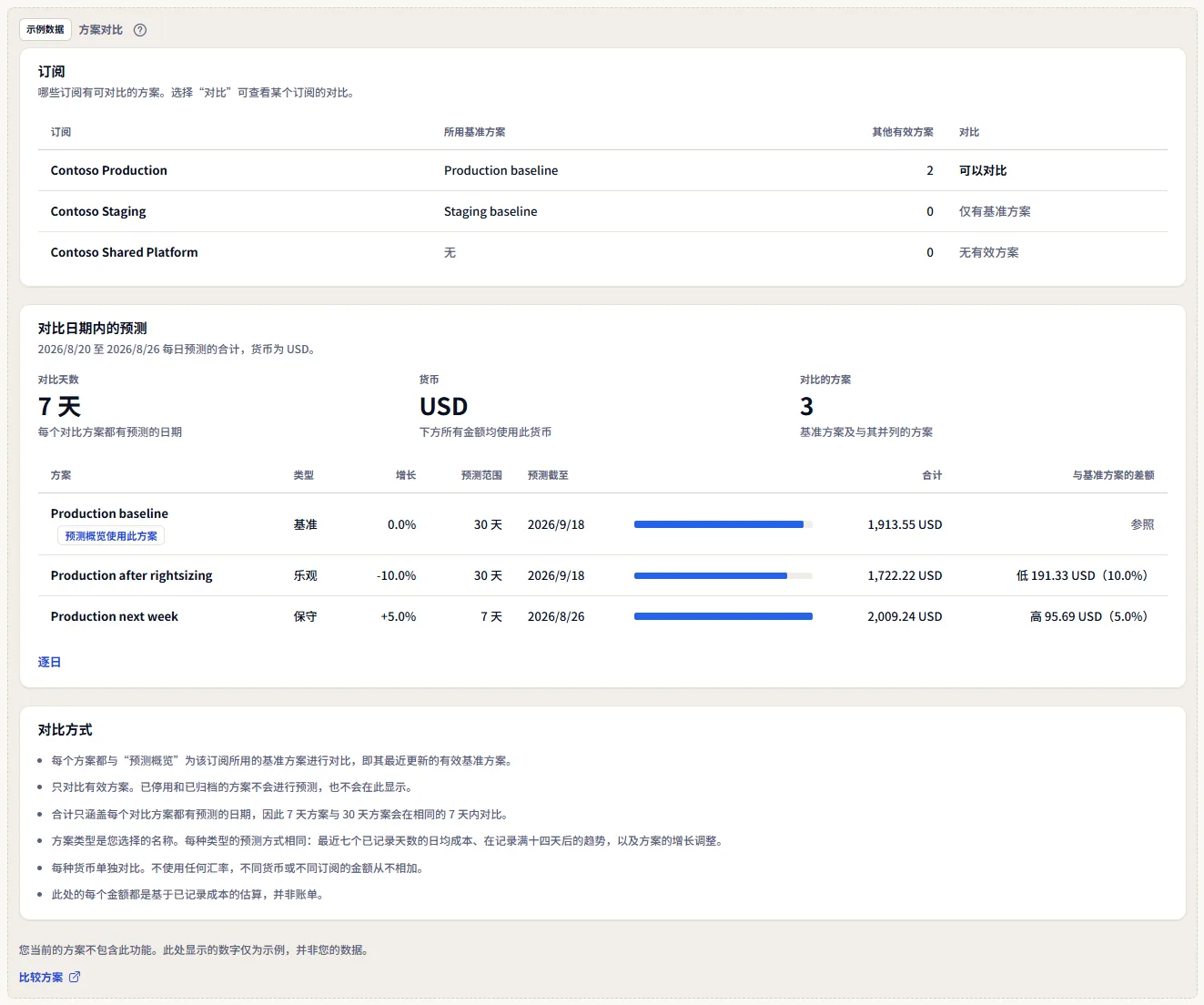Screen dimensions: 1204x1005
Task: Click the help icon next to 方案对比
Action: (140, 30)
